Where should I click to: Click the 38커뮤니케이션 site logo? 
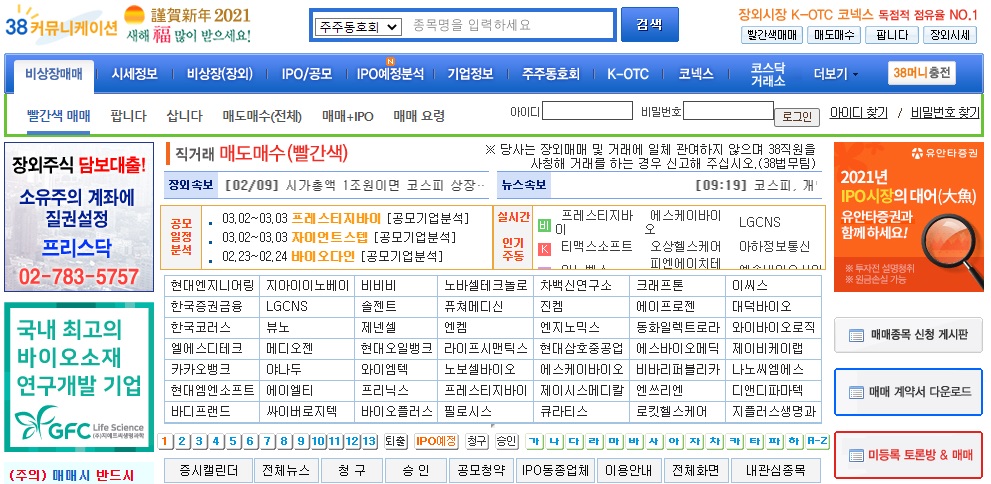coord(61,25)
